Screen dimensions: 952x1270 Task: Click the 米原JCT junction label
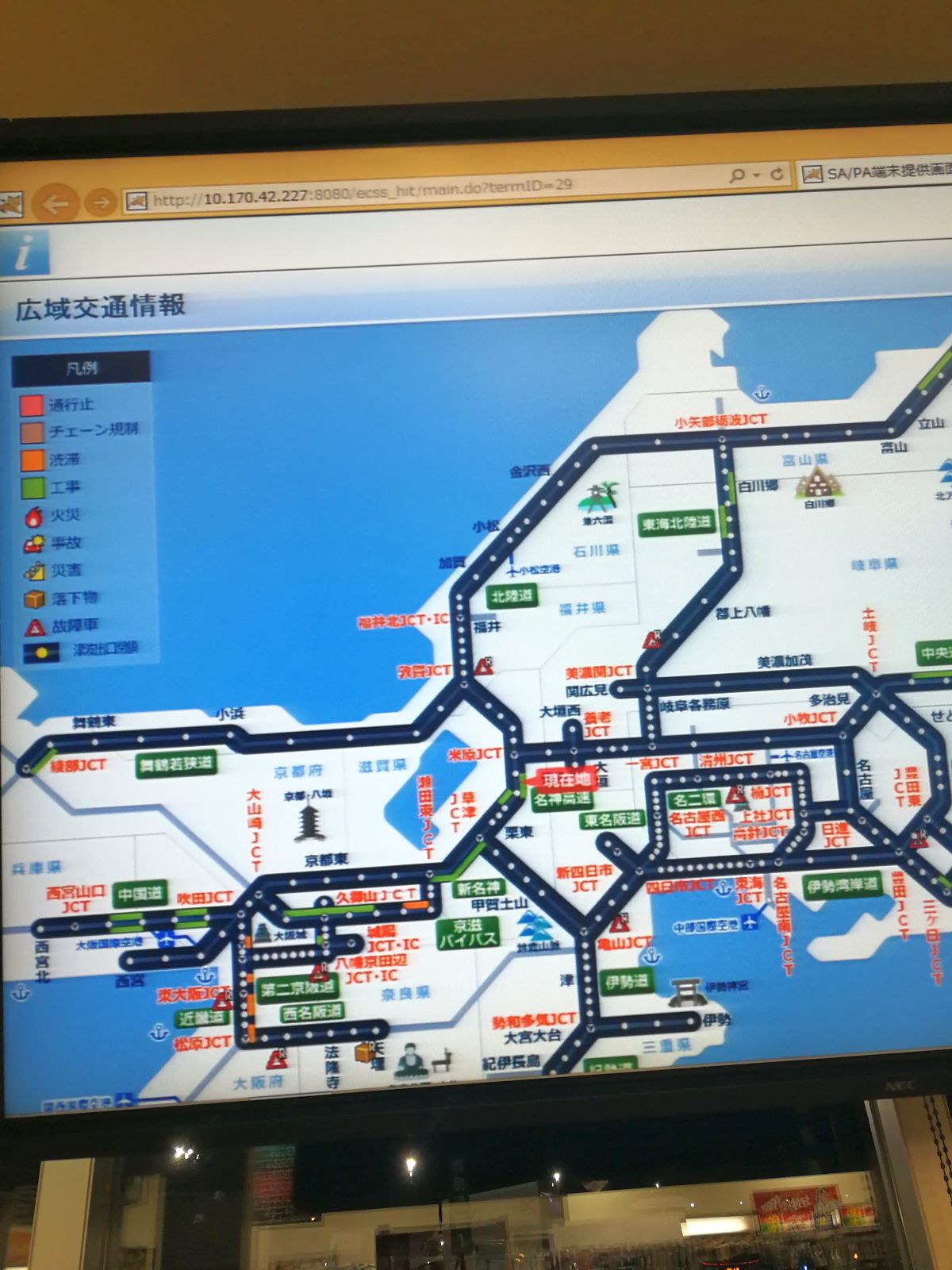point(474,754)
